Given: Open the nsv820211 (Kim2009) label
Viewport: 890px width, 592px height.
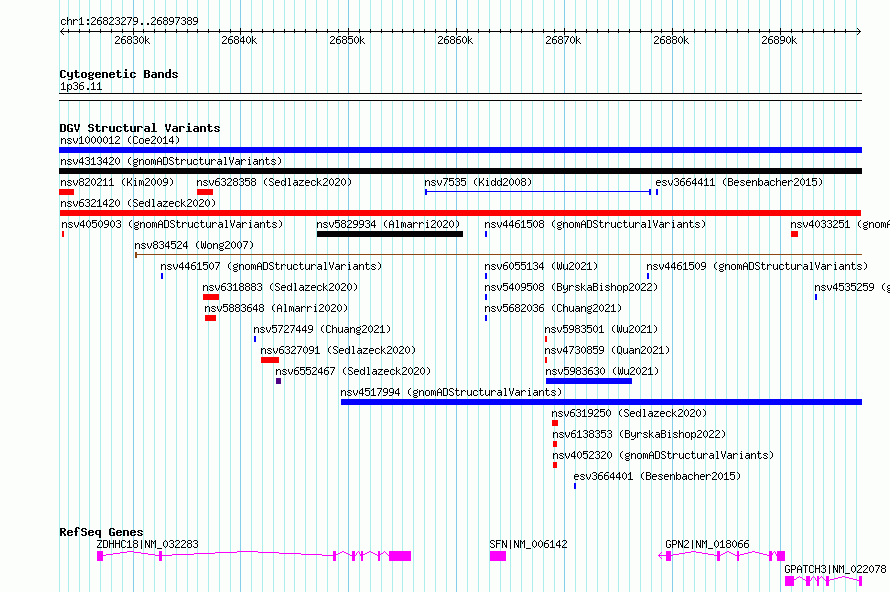Looking at the screenshot, I should [117, 182].
